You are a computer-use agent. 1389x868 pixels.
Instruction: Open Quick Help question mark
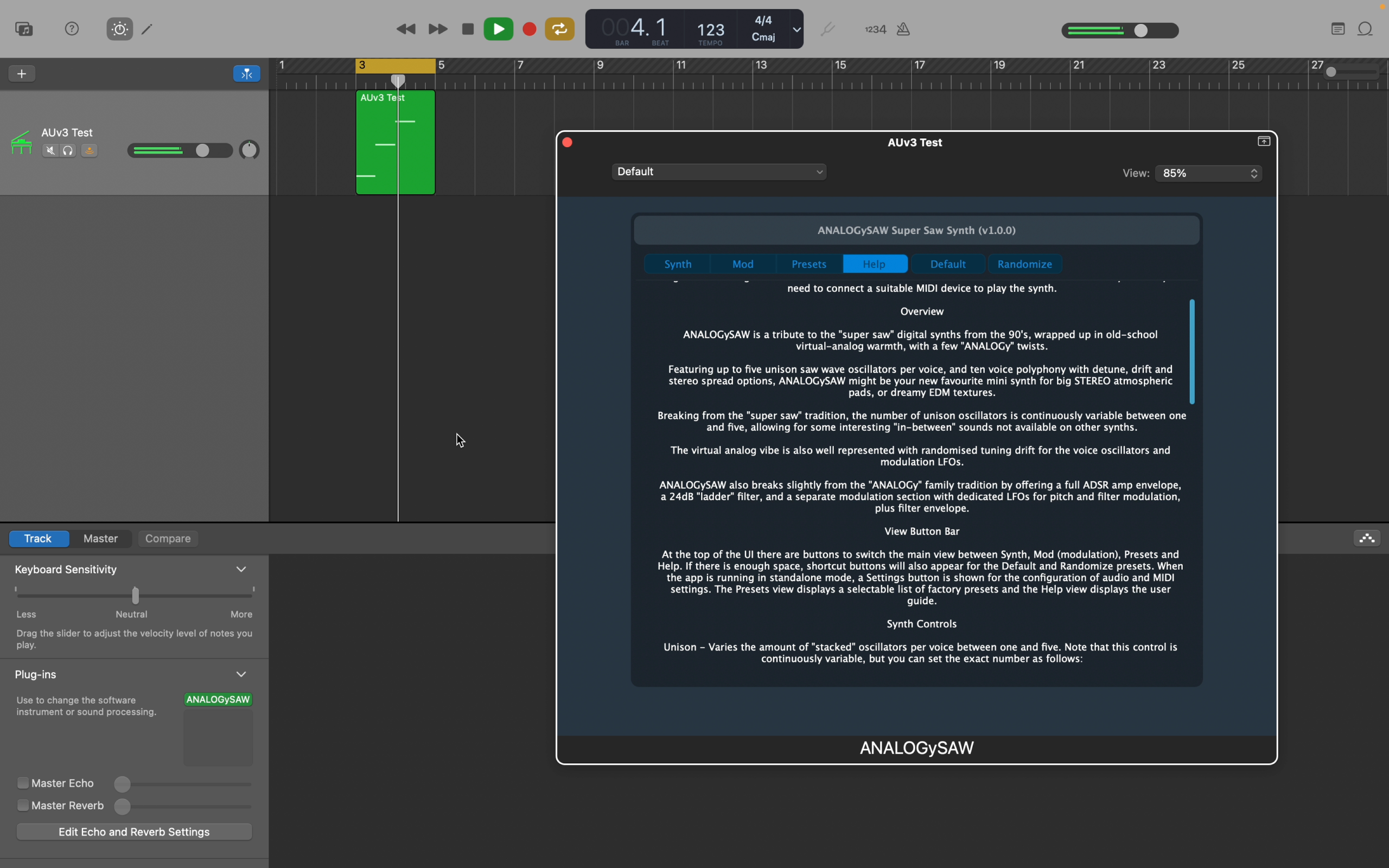point(72,29)
